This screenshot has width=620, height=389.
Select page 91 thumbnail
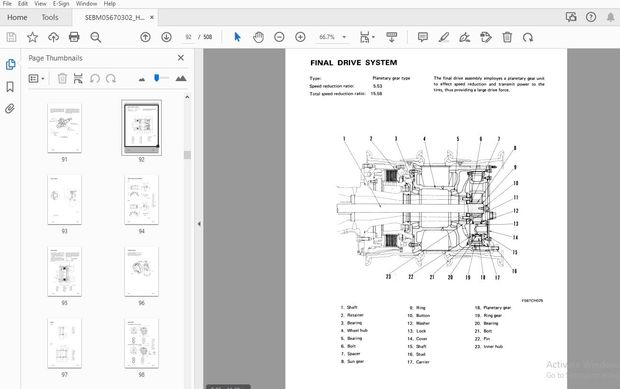click(64, 128)
